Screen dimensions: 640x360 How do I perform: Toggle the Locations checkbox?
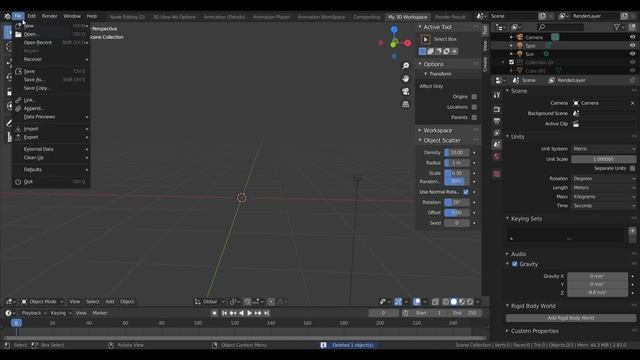click(474, 107)
